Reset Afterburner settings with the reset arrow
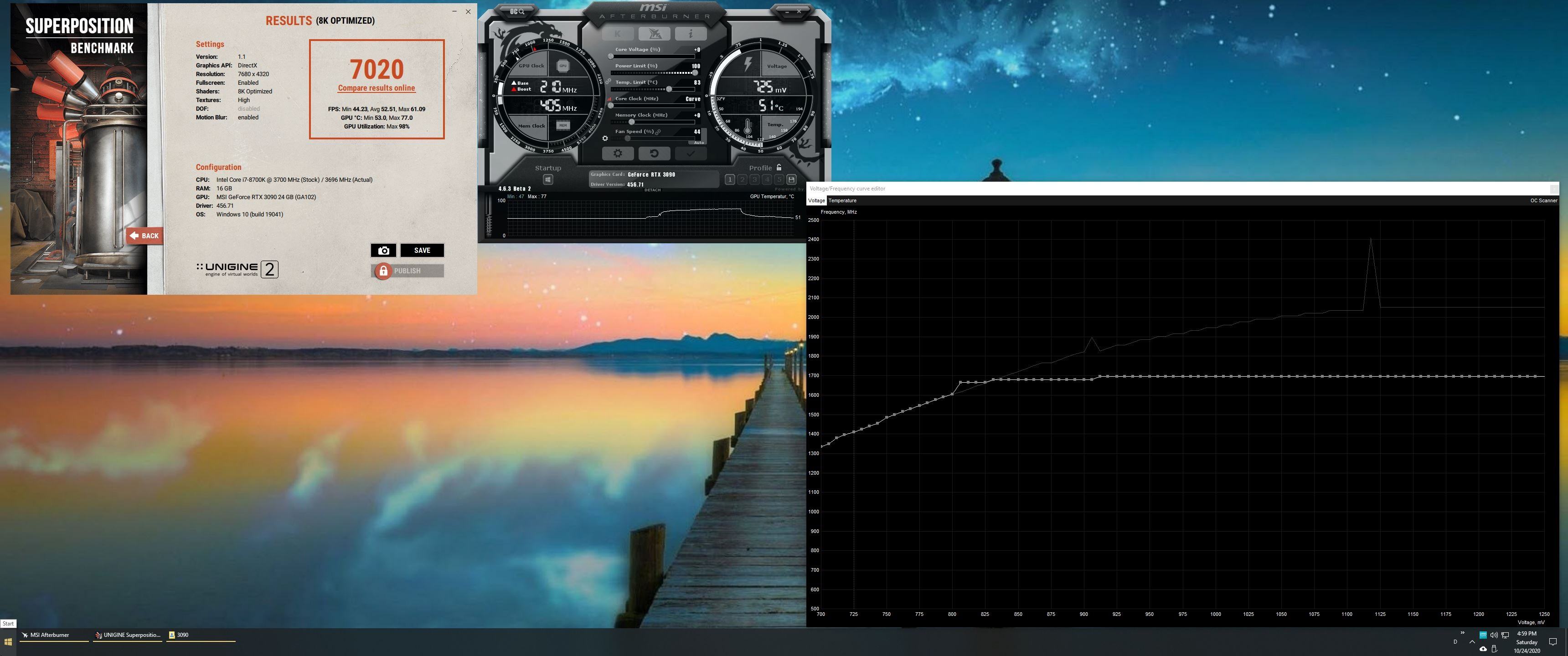The image size is (1568, 656). 655,154
